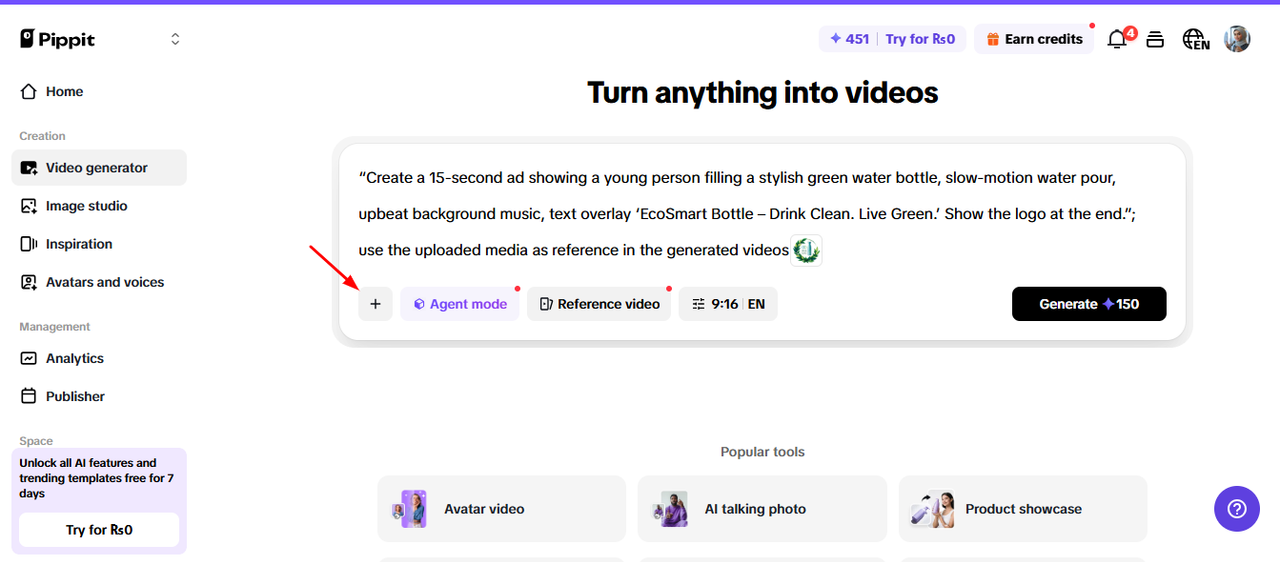
Task: Click the Analytics chart icon
Action: point(28,358)
